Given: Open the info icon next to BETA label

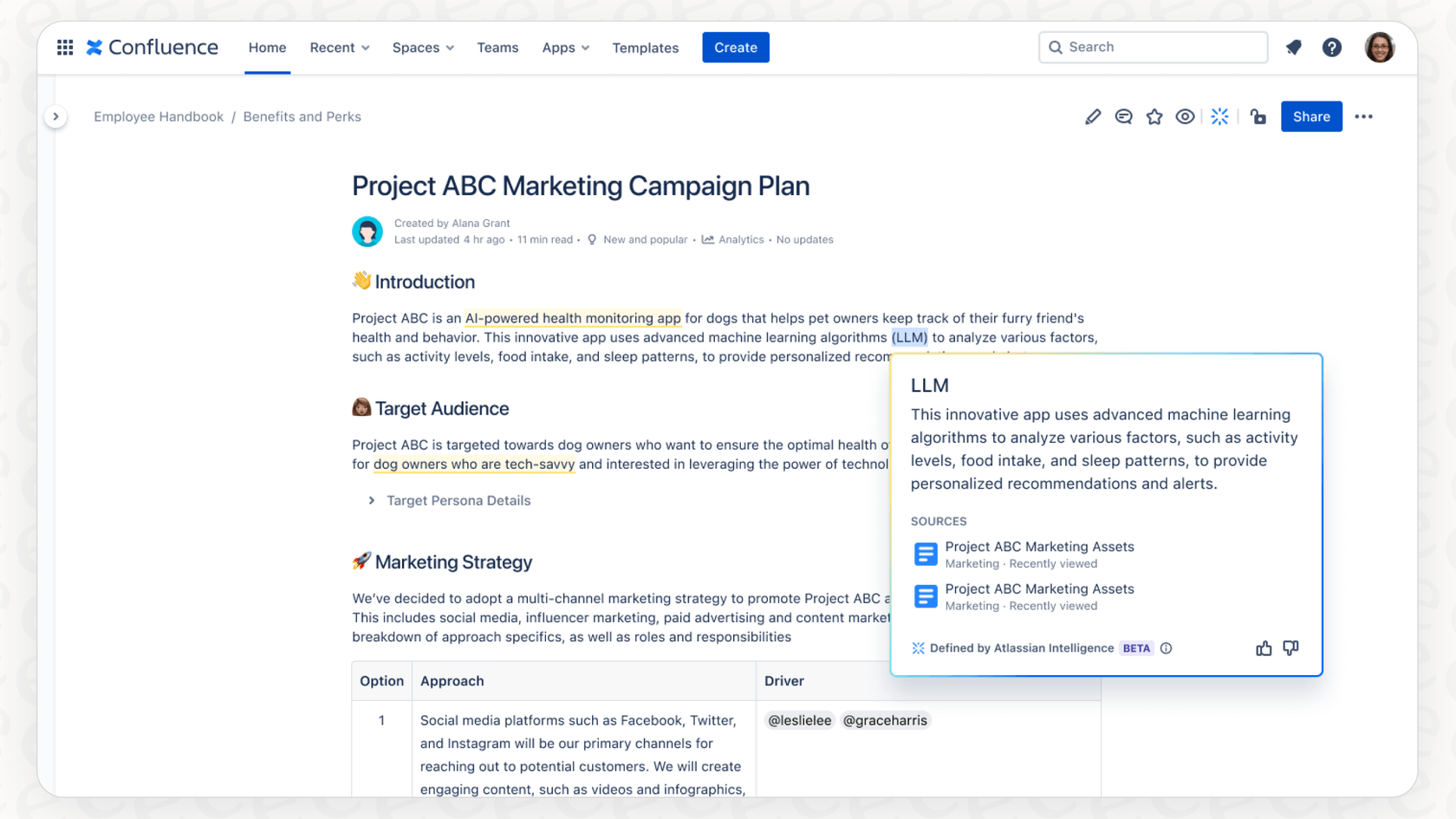Looking at the screenshot, I should [1167, 647].
